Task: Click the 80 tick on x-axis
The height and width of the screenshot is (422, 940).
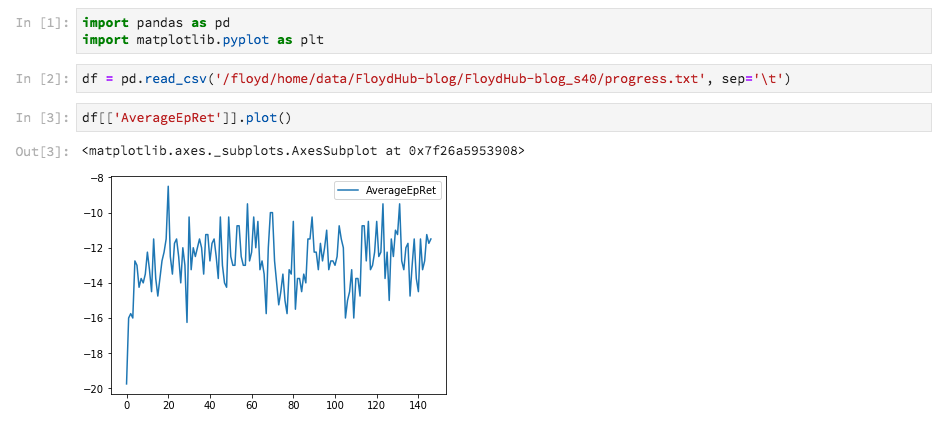Action: tap(292, 405)
